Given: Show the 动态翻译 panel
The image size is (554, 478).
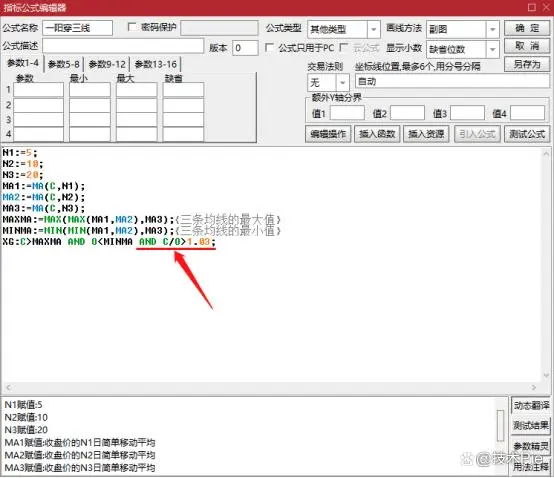Looking at the screenshot, I should 531,406.
